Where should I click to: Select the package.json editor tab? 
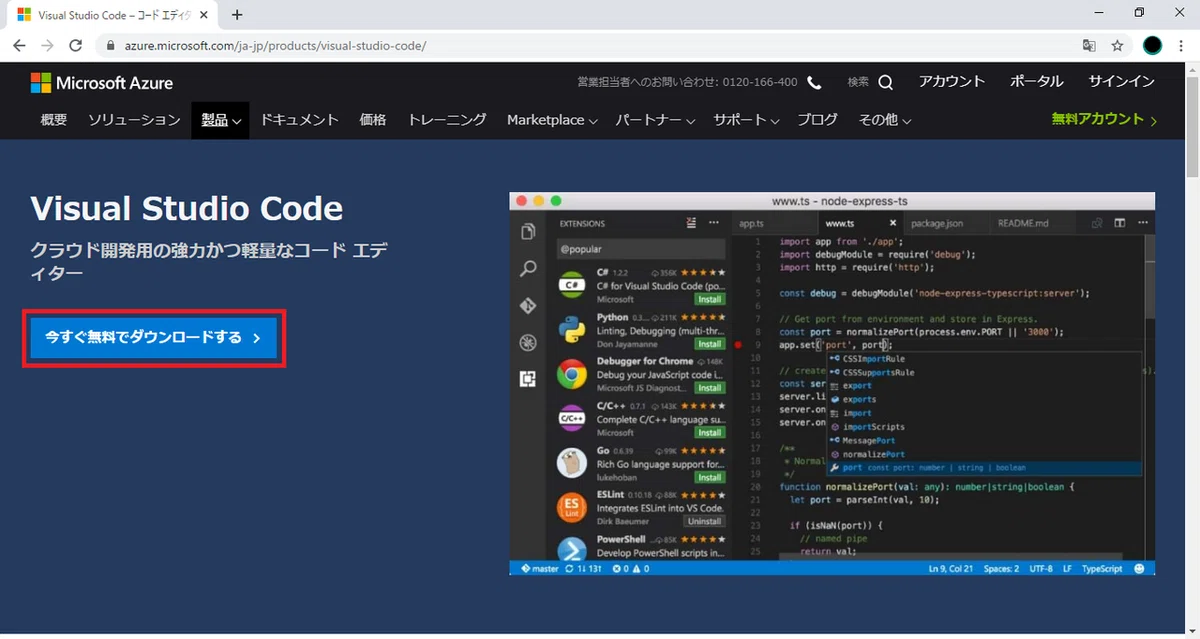[937, 224]
